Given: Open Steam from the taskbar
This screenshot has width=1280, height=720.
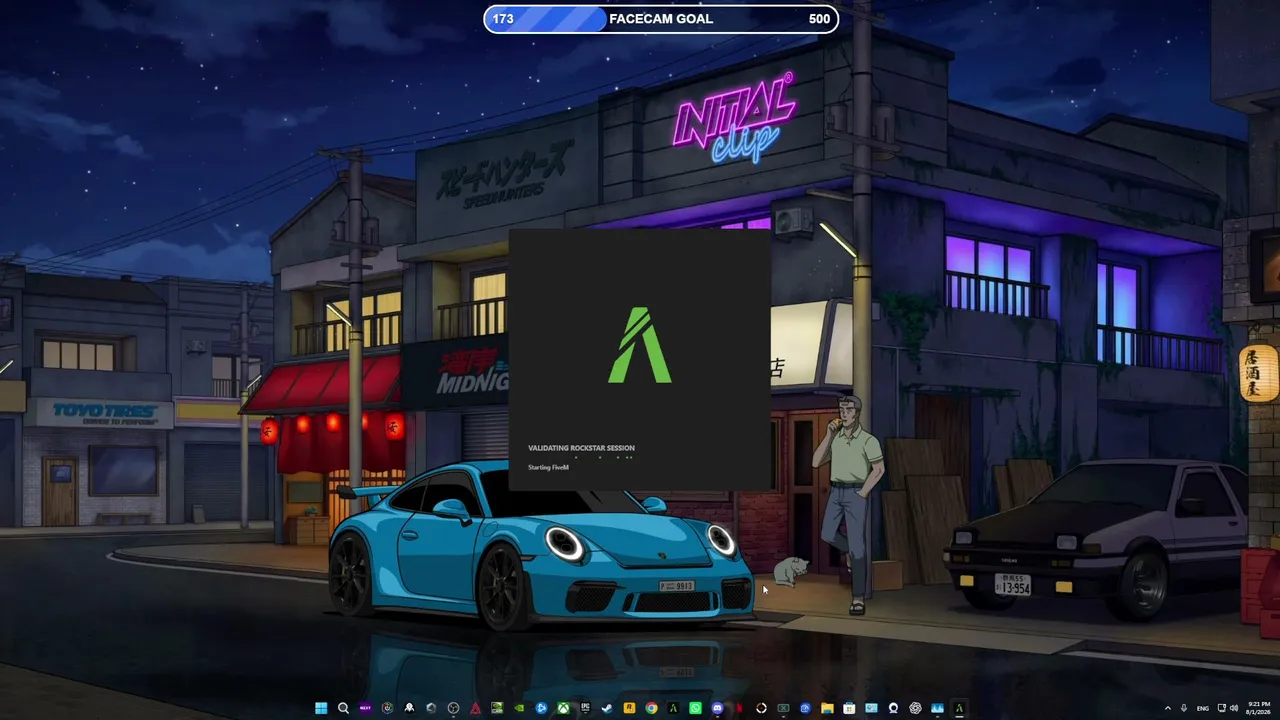Looking at the screenshot, I should click(x=607, y=708).
